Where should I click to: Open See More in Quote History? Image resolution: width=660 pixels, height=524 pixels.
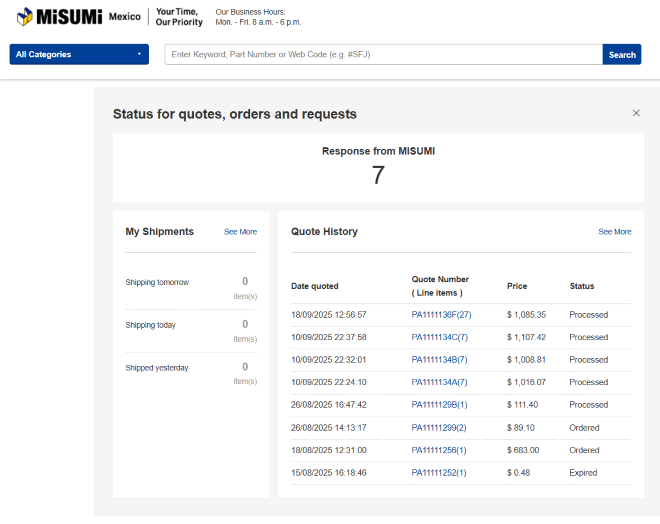[614, 232]
